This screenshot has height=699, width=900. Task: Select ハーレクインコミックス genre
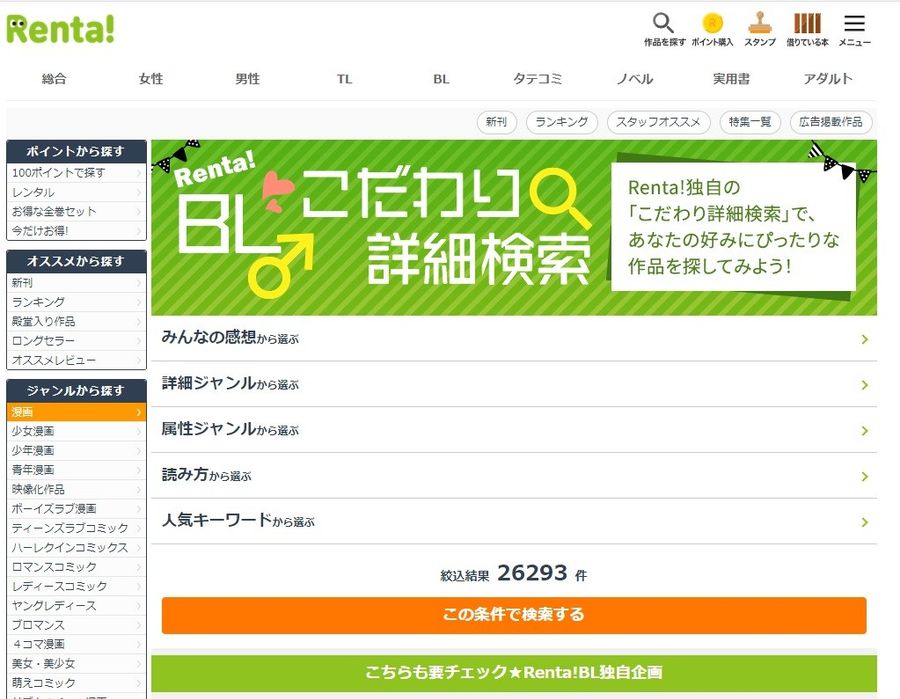tap(76, 547)
